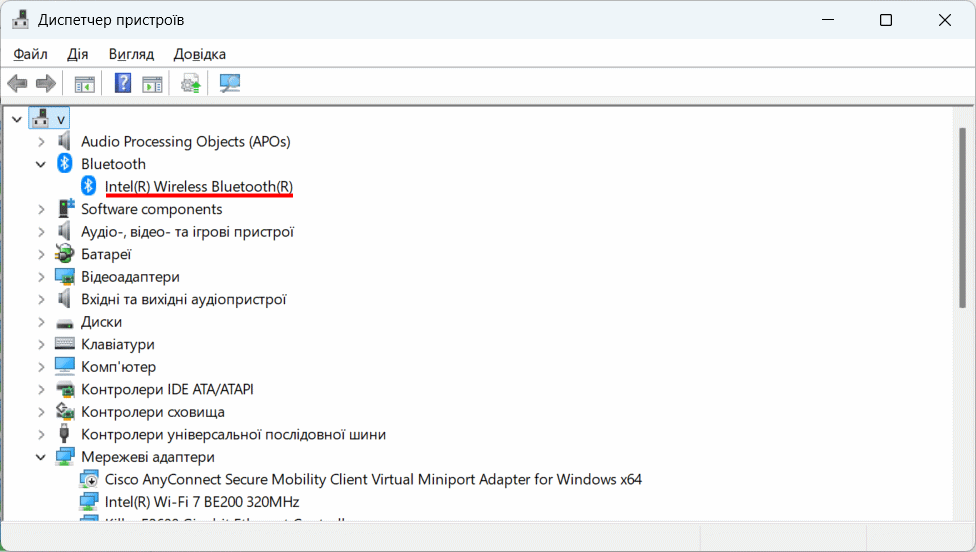The image size is (976, 552).
Task: Select Intel(R) Wireless Bluetooth(R) device
Action: pos(198,187)
